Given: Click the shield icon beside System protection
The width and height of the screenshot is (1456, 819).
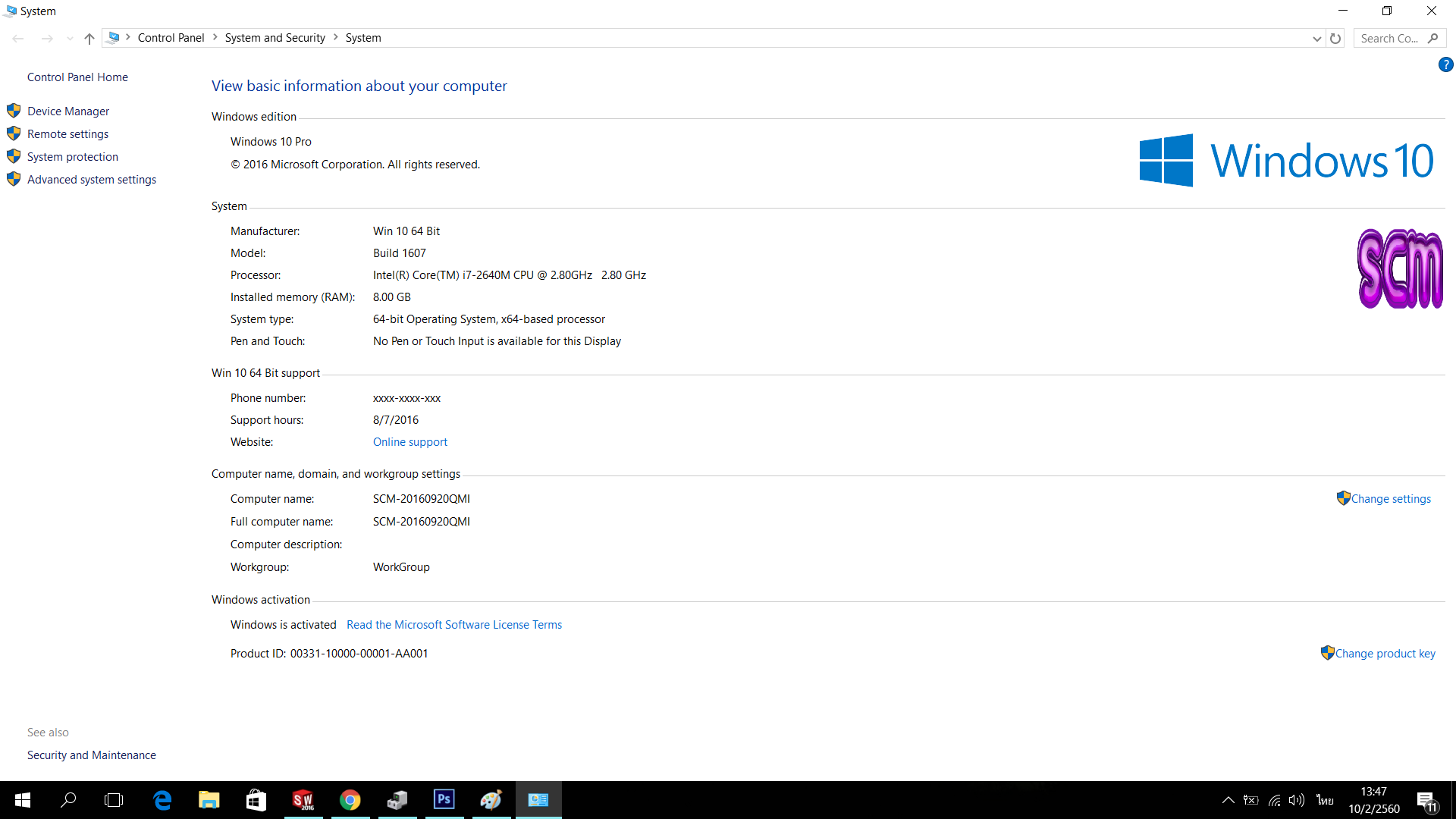Looking at the screenshot, I should (x=14, y=156).
